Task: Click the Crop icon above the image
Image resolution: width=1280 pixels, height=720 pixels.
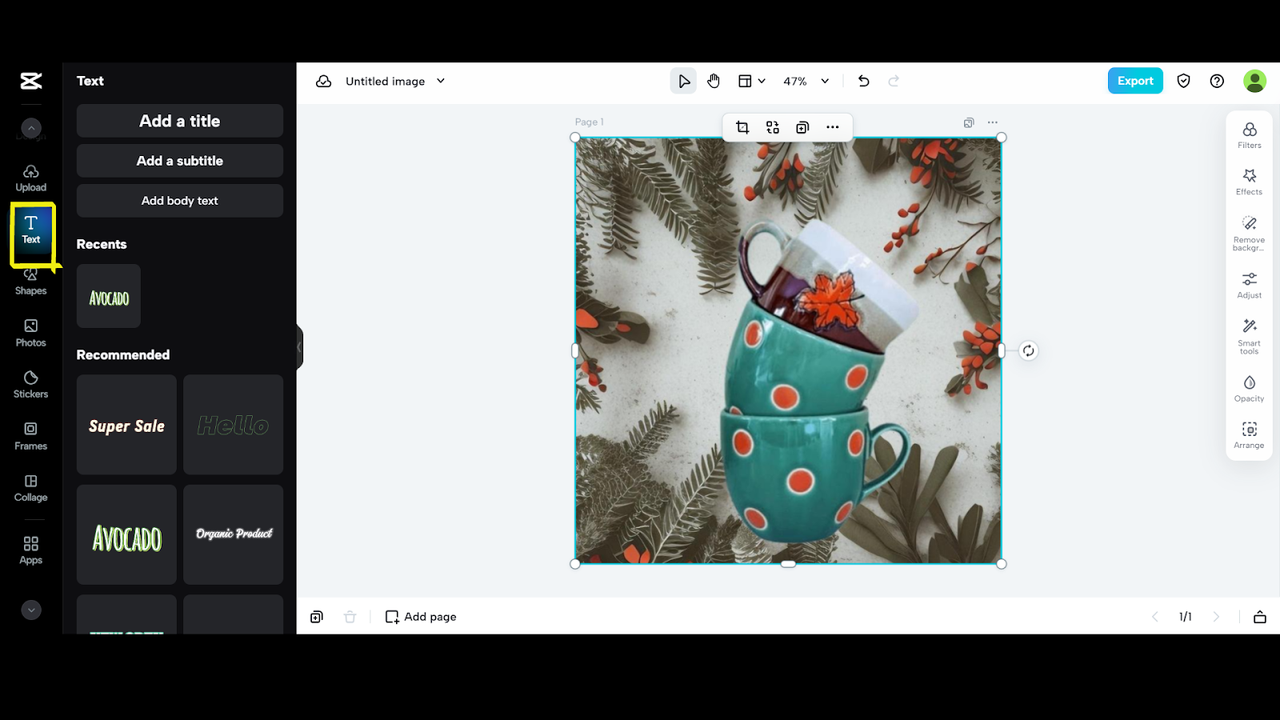Action: pos(742,127)
